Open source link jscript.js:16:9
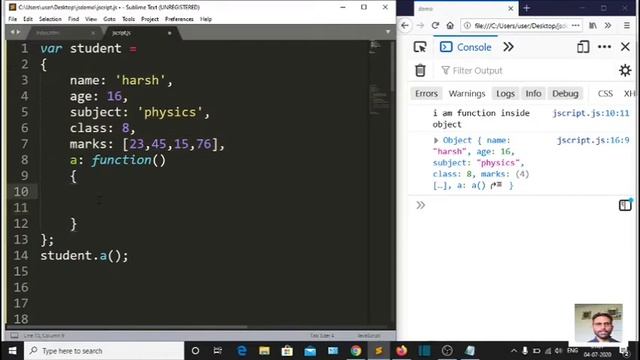This screenshot has height=360, width=640. click(x=593, y=140)
